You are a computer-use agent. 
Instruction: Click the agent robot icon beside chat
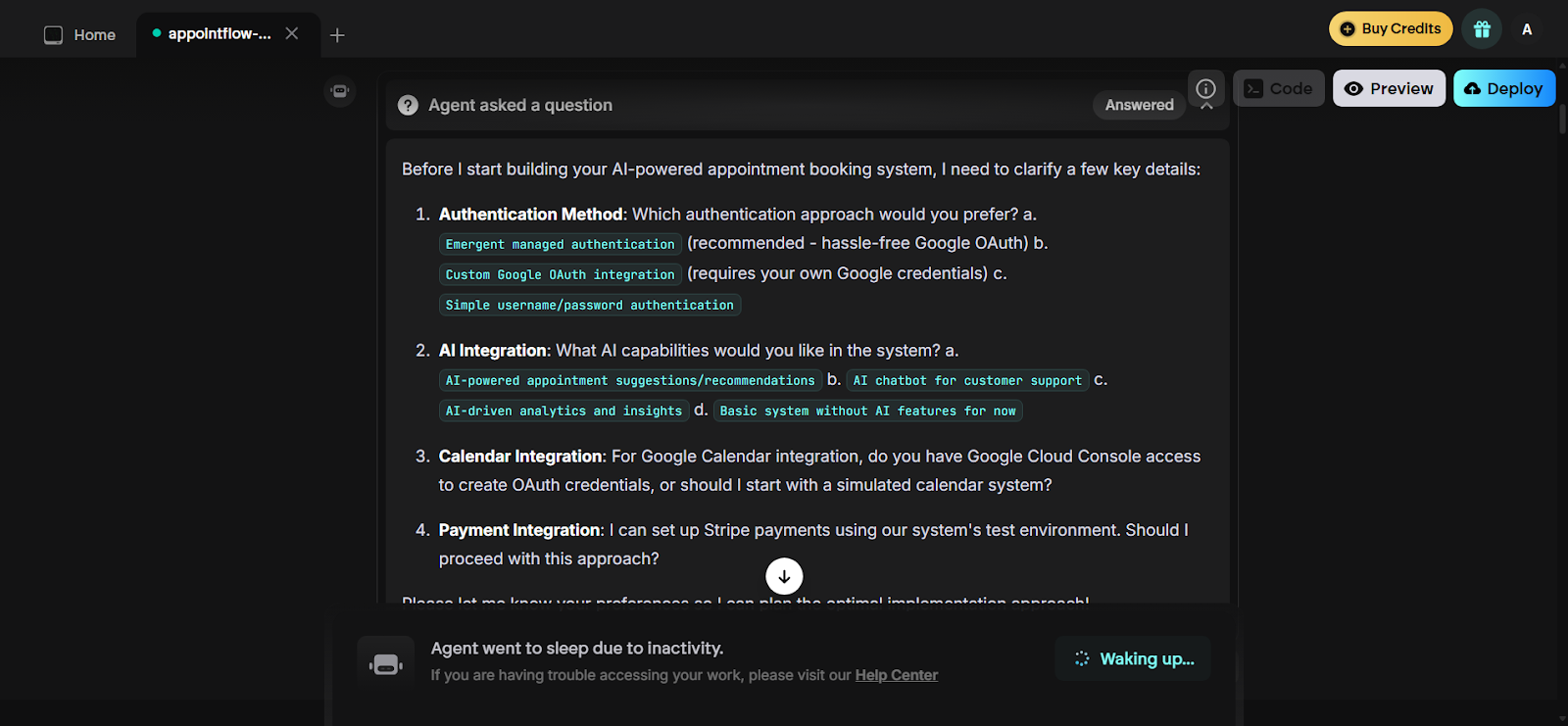(340, 91)
